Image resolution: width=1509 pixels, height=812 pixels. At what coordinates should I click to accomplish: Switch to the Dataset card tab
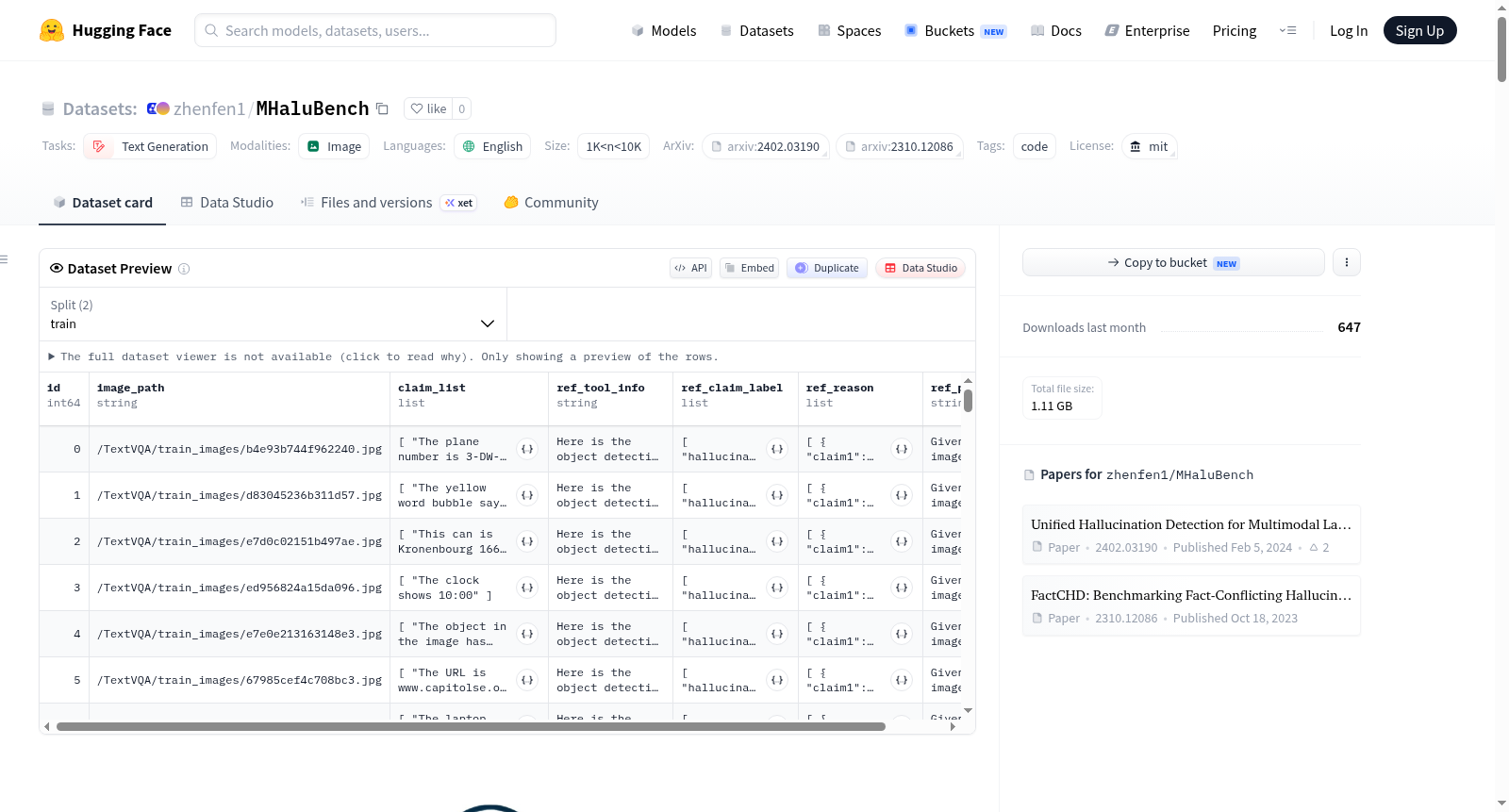coord(102,203)
